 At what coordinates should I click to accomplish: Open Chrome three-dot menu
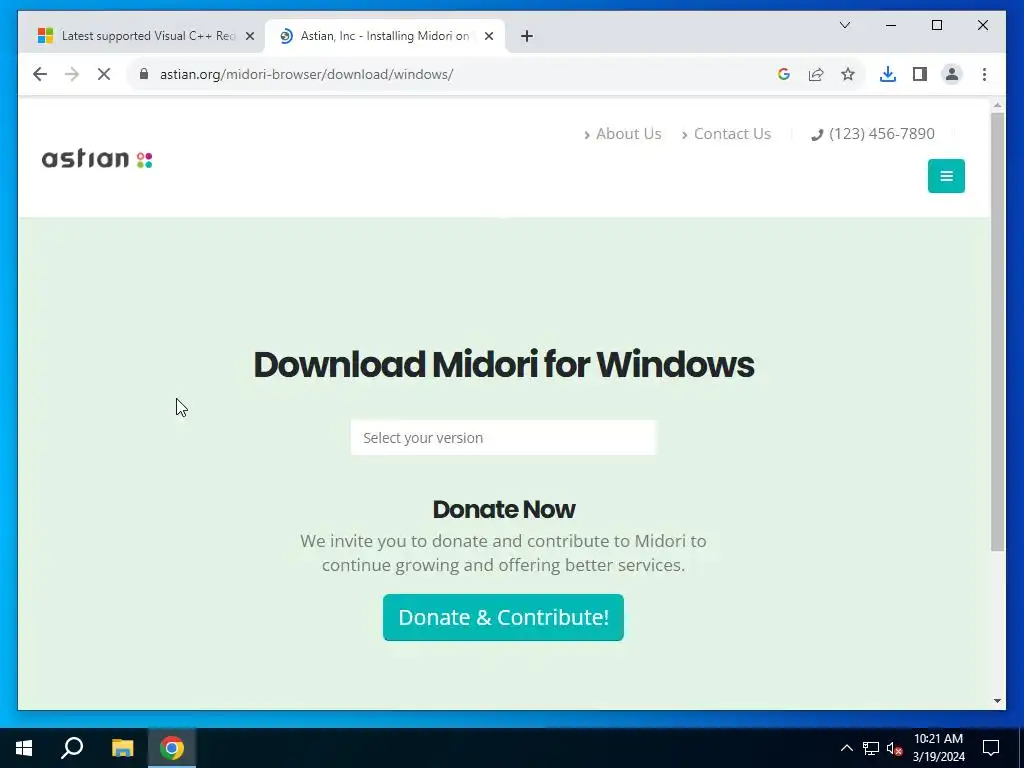(984, 74)
